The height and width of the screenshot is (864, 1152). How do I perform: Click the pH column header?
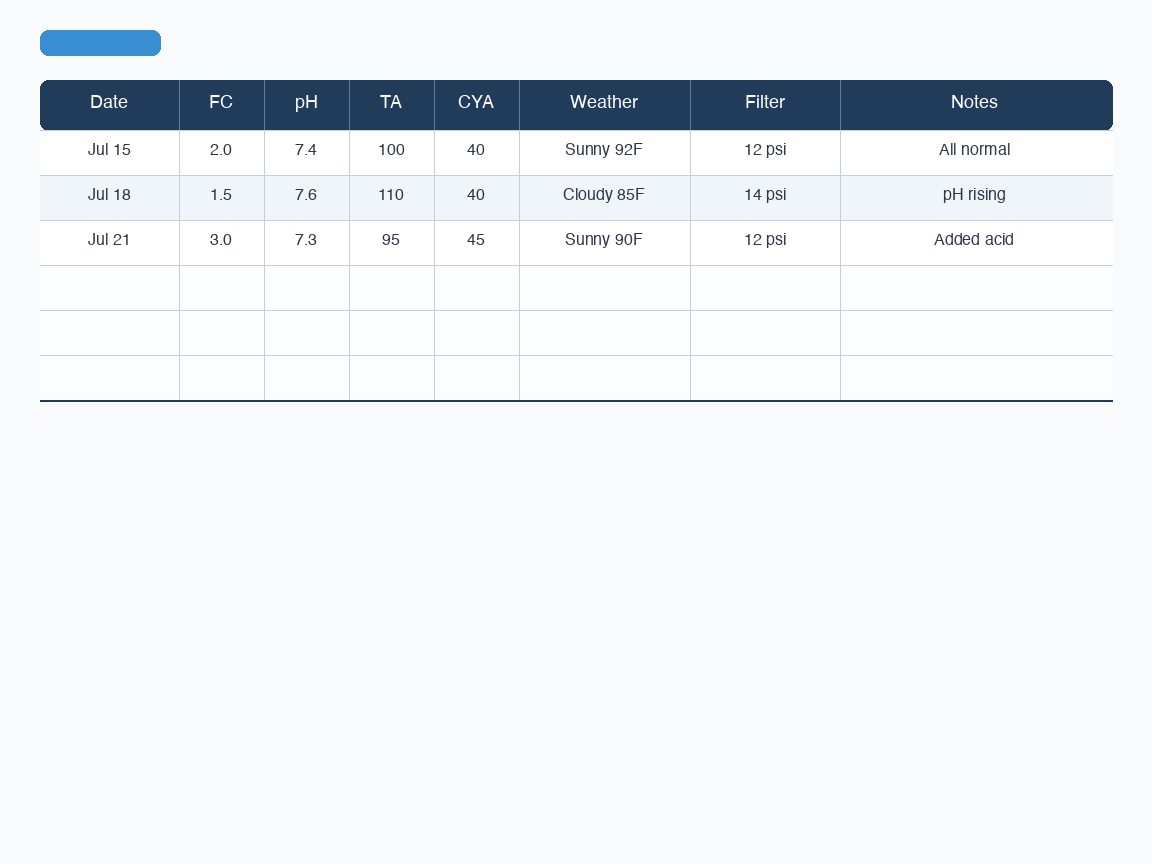pos(307,105)
